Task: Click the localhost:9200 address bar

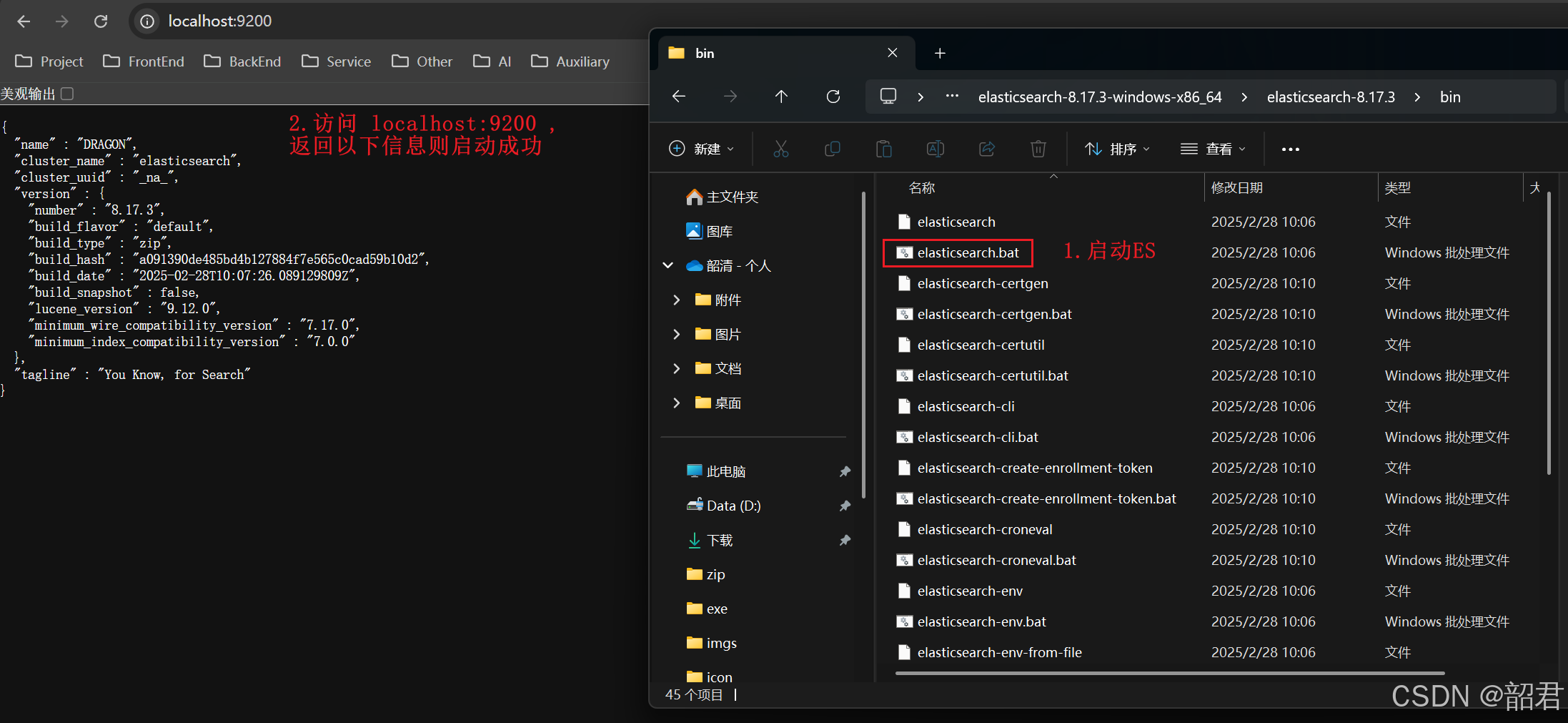Action: [x=219, y=21]
